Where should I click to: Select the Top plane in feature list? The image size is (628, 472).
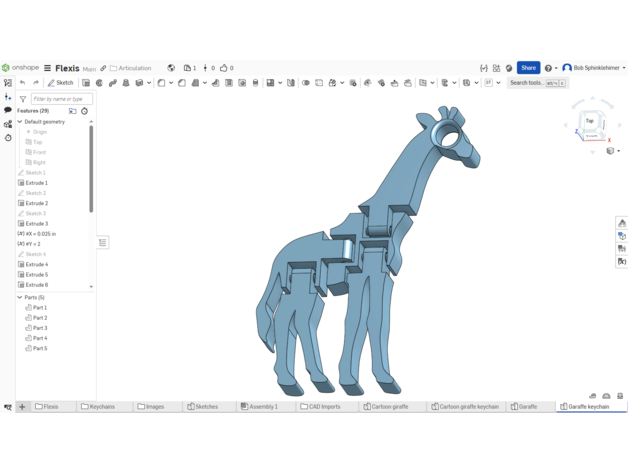pyautogui.click(x=38, y=142)
